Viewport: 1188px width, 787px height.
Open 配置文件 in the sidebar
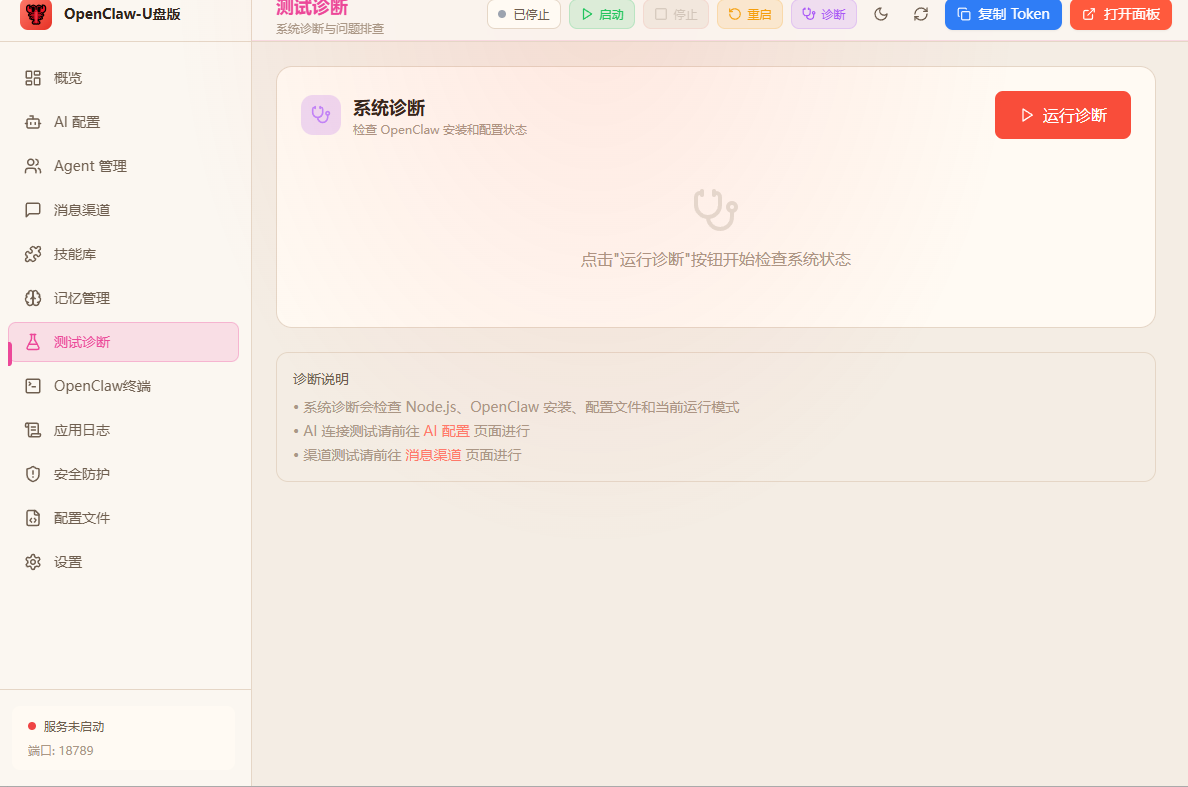123,517
